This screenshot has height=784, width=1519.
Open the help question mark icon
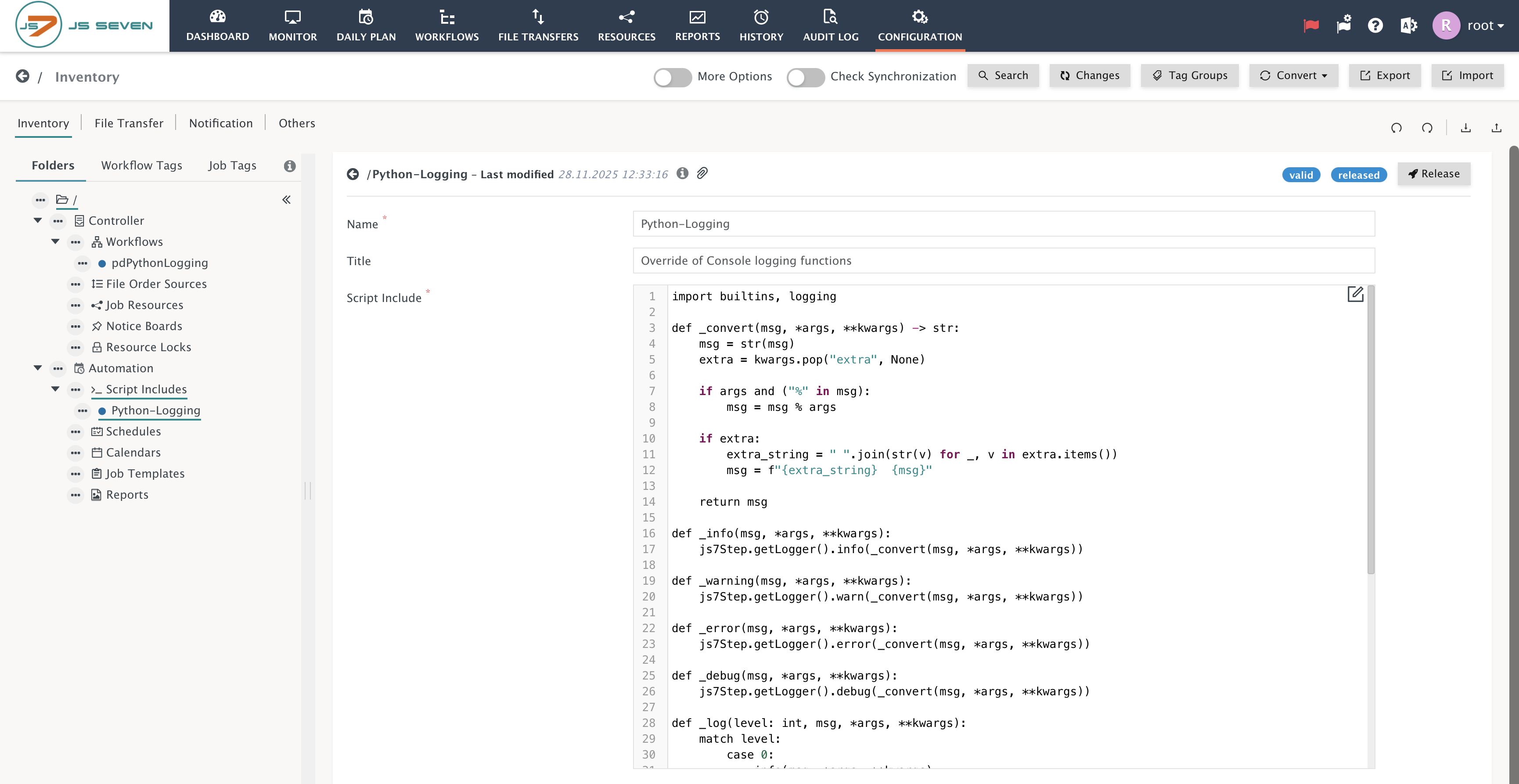point(1375,25)
